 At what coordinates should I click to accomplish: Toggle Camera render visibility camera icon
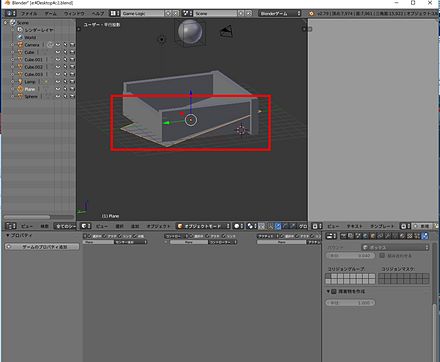(x=72, y=45)
